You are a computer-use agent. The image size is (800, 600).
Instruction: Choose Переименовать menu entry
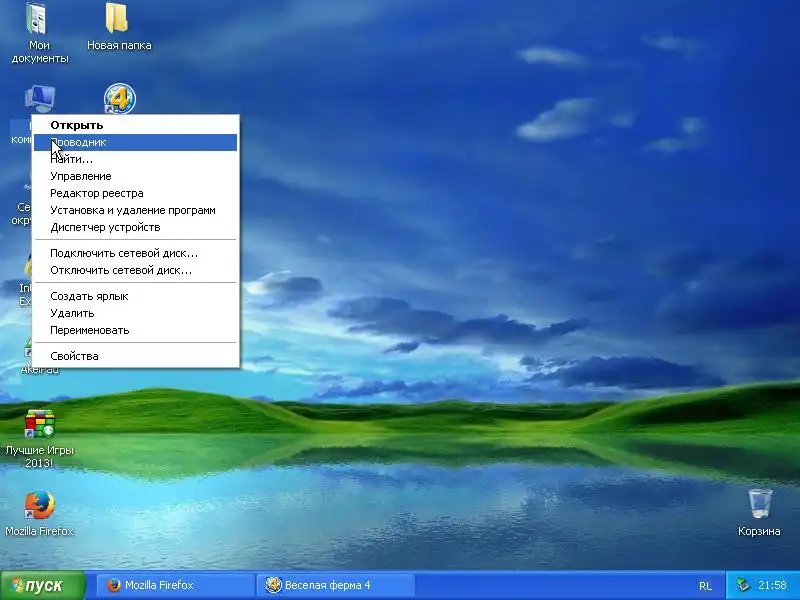pos(136,330)
